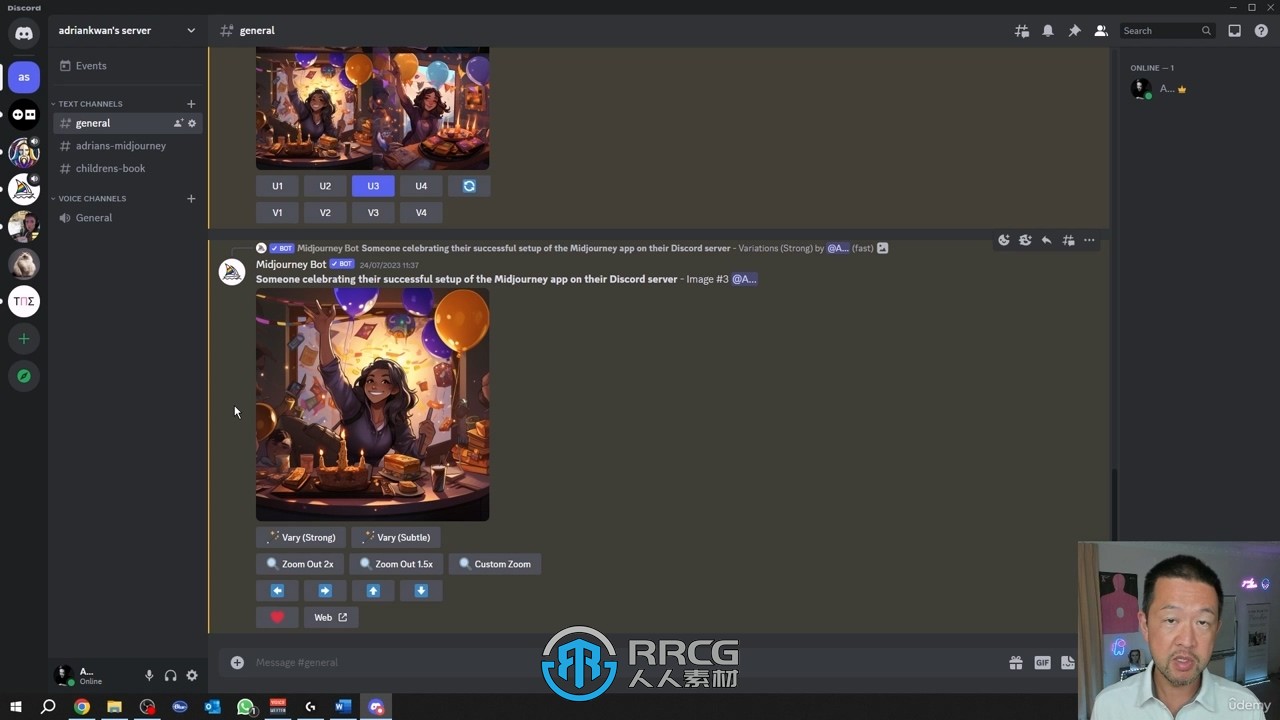Screen dimensions: 1280x720
Task: Open the image grid above U1 buttons
Action: click(x=372, y=108)
